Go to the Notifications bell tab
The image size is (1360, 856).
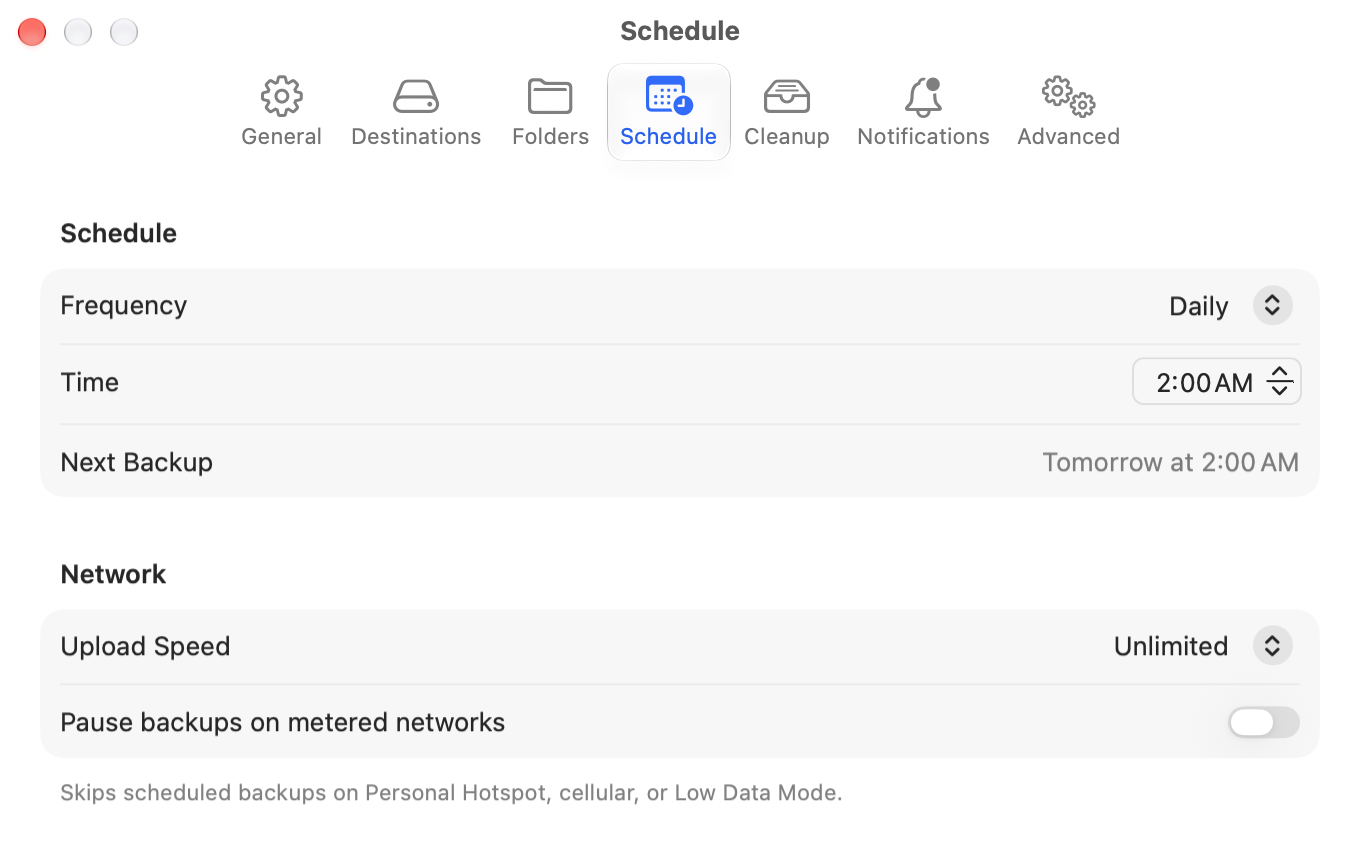coord(923,112)
